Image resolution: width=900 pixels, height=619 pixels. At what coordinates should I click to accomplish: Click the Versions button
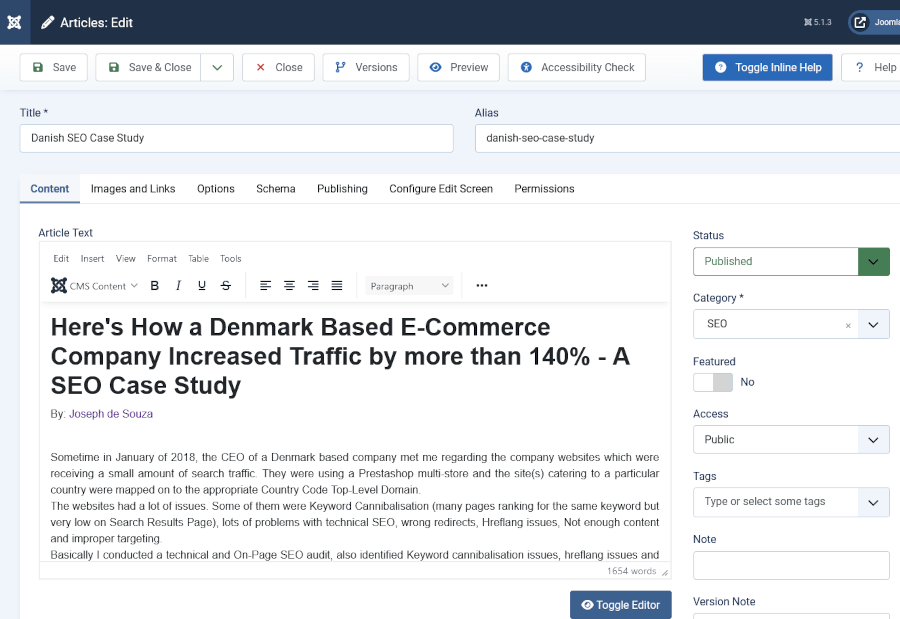365,68
